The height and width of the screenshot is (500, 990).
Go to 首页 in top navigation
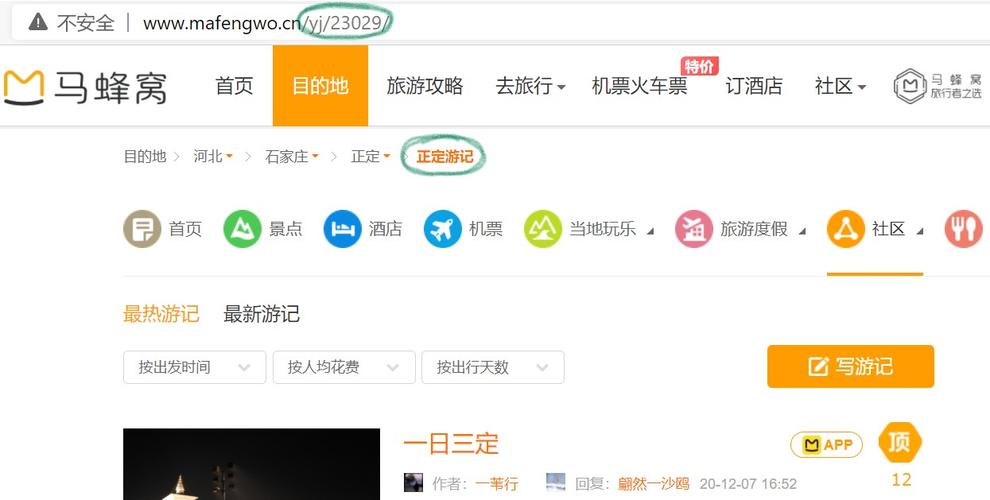234,86
